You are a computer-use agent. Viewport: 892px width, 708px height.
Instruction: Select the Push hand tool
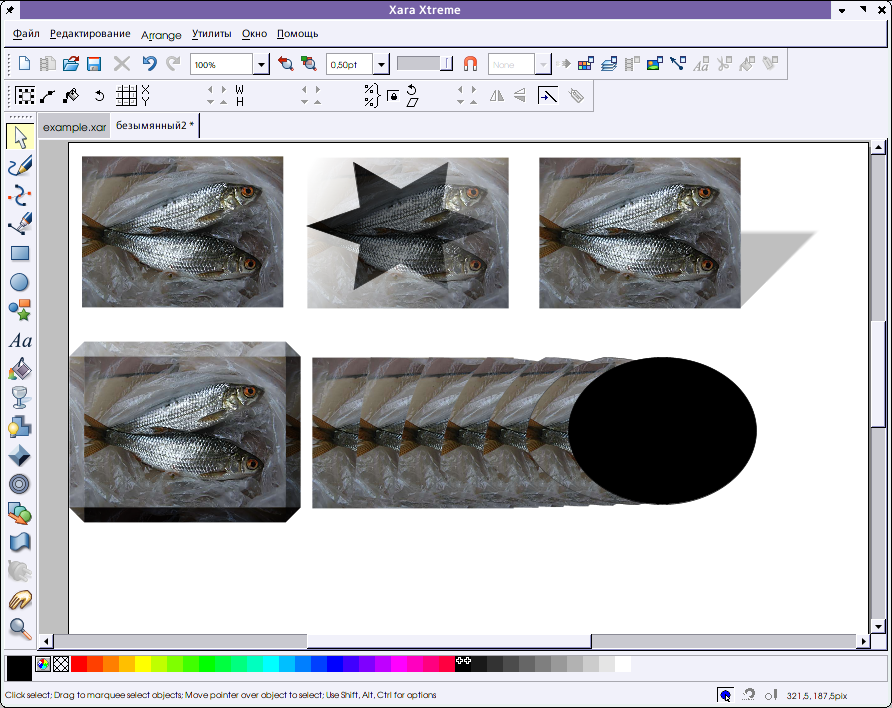click(x=19, y=600)
